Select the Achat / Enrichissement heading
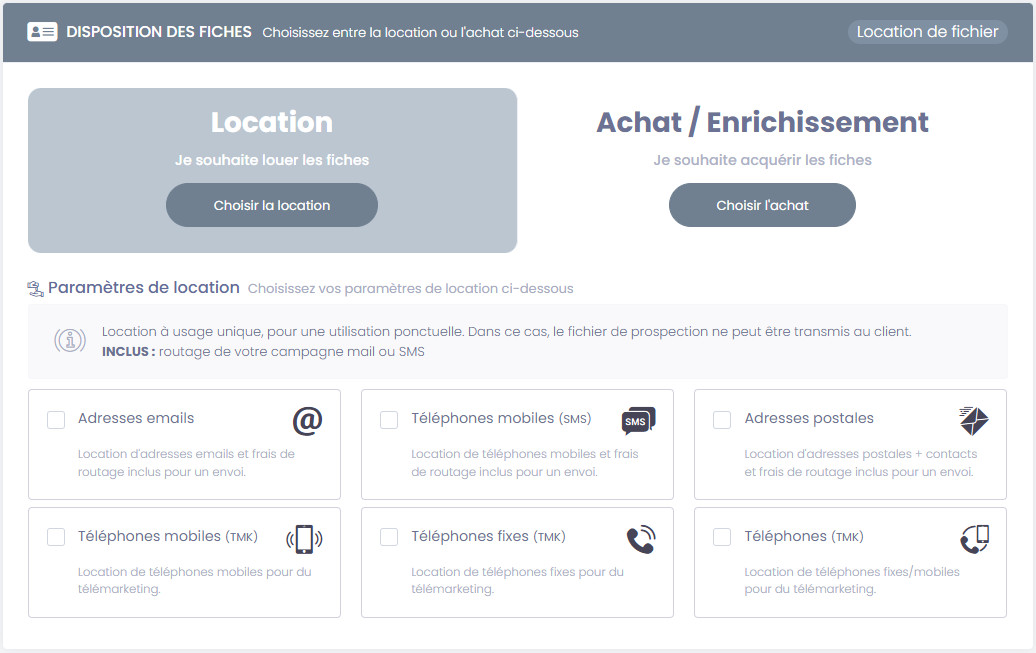This screenshot has height=653, width=1036. (x=762, y=122)
